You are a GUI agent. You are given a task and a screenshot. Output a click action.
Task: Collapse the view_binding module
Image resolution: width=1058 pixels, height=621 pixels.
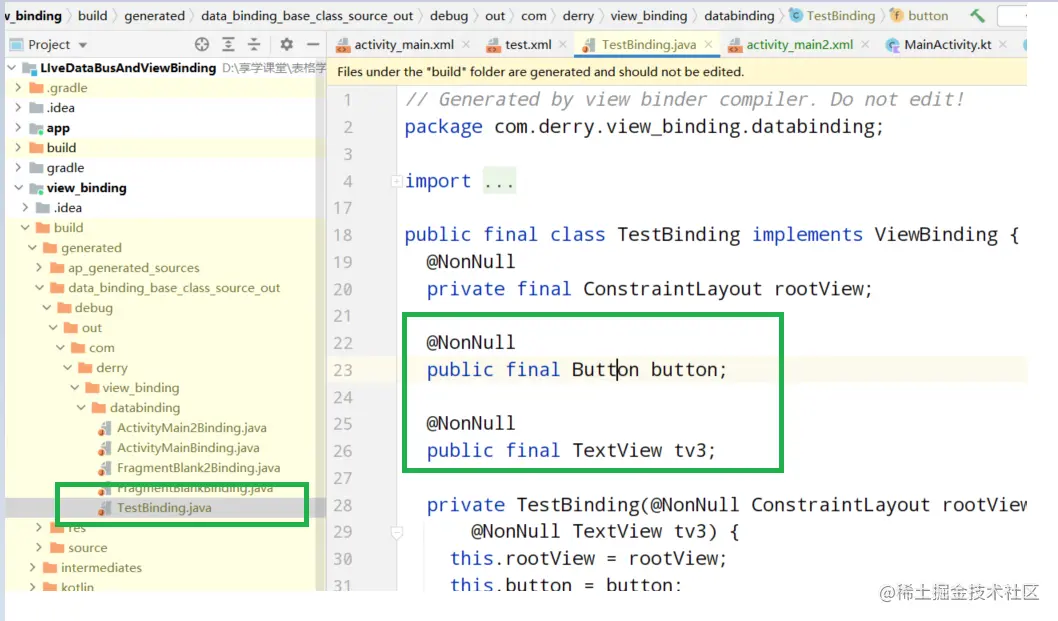(18, 188)
